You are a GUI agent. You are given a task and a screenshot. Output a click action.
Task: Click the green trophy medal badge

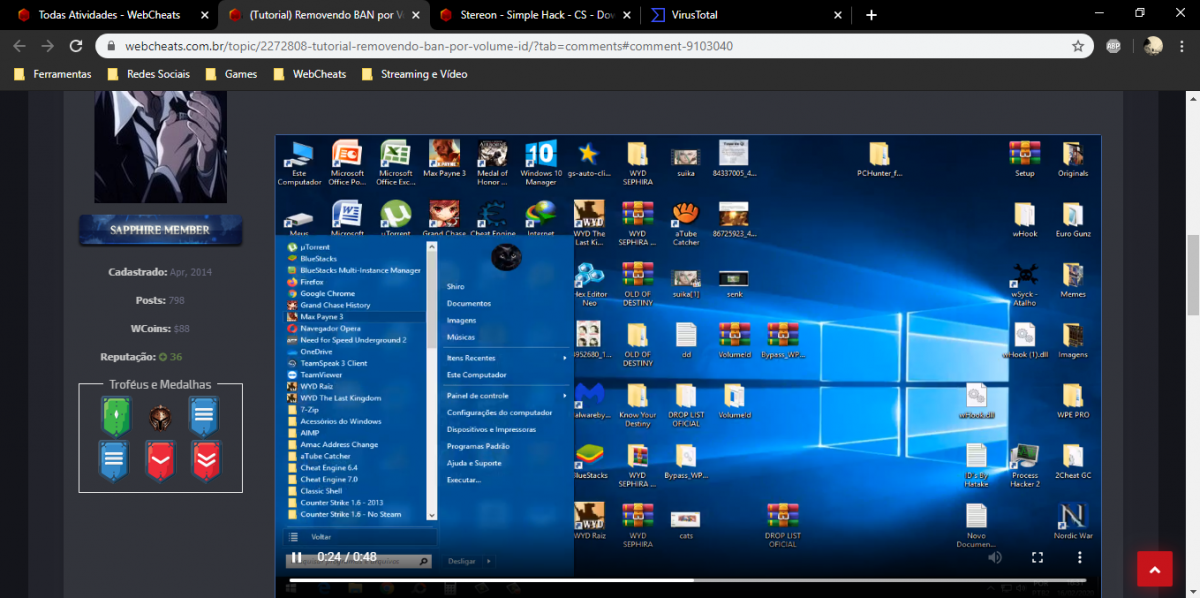pos(116,416)
